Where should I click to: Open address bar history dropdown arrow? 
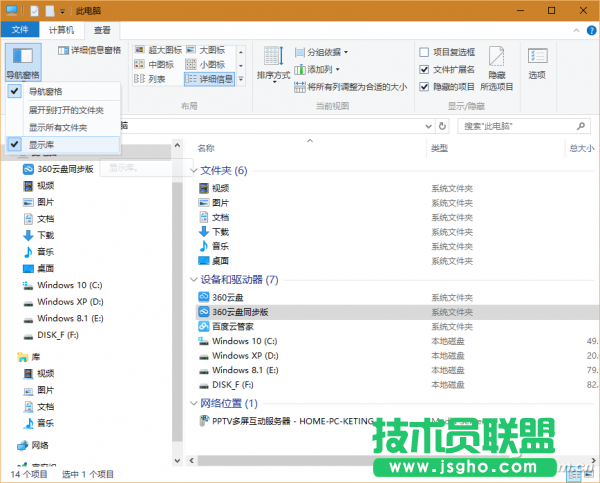point(429,126)
